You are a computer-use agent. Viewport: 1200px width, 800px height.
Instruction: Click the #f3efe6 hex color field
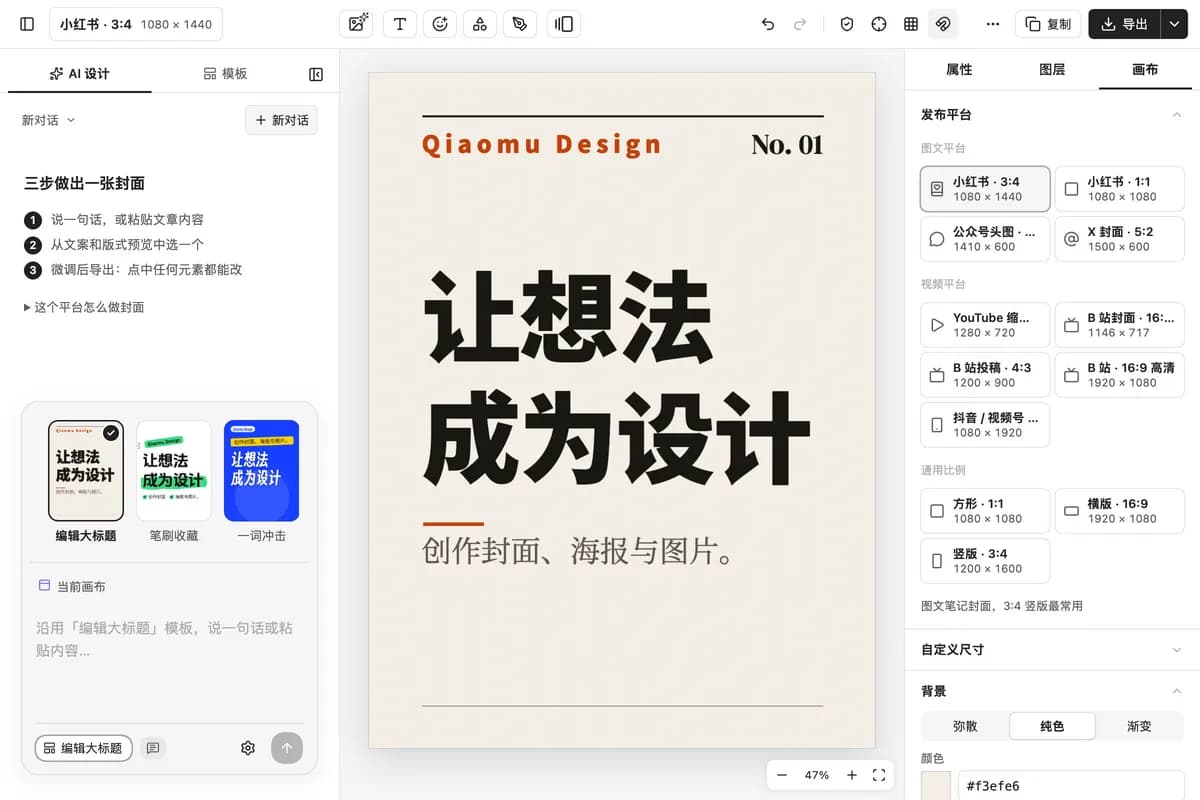pyautogui.click(x=1071, y=786)
